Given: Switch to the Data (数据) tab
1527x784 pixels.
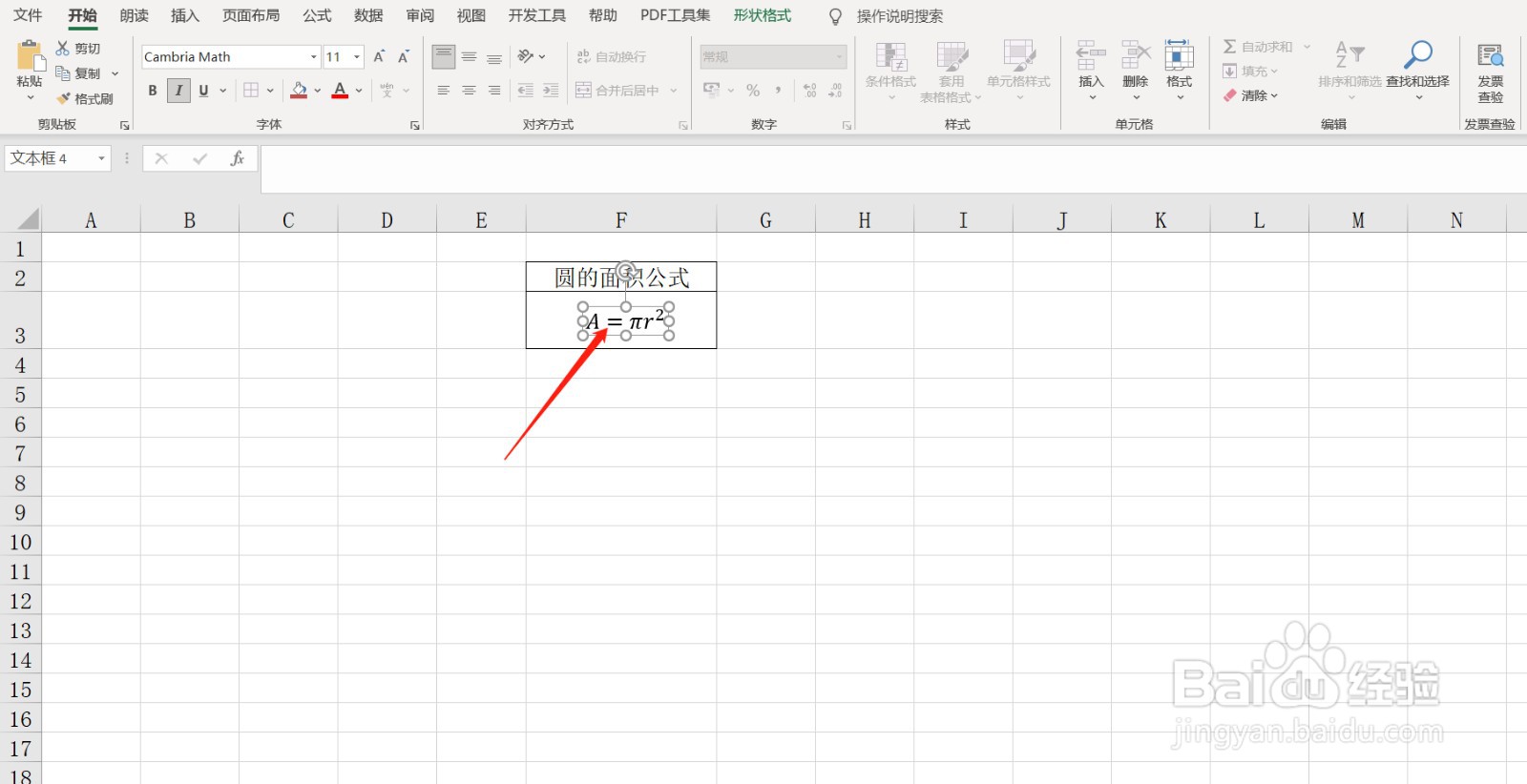Looking at the screenshot, I should (x=368, y=15).
